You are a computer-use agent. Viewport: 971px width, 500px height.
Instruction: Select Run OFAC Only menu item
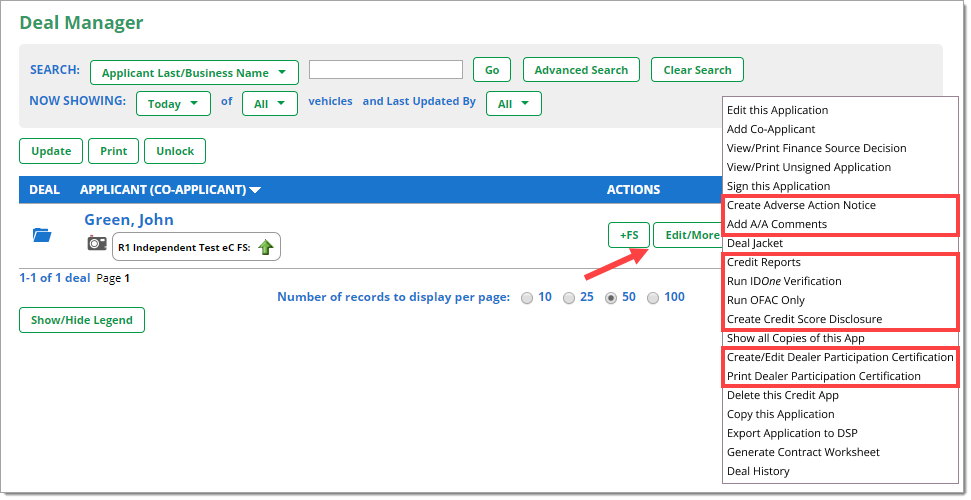point(766,300)
